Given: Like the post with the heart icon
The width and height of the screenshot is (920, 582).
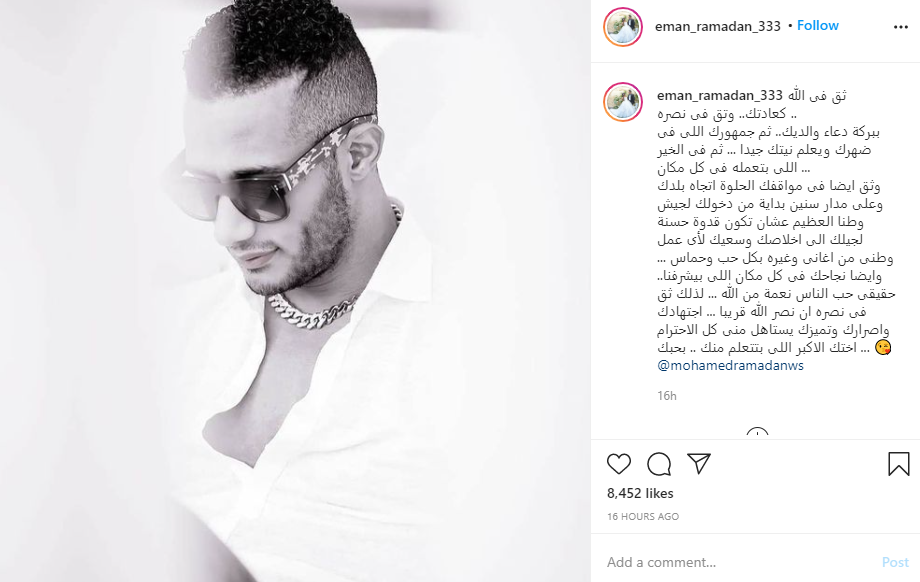Looking at the screenshot, I should (x=618, y=464).
